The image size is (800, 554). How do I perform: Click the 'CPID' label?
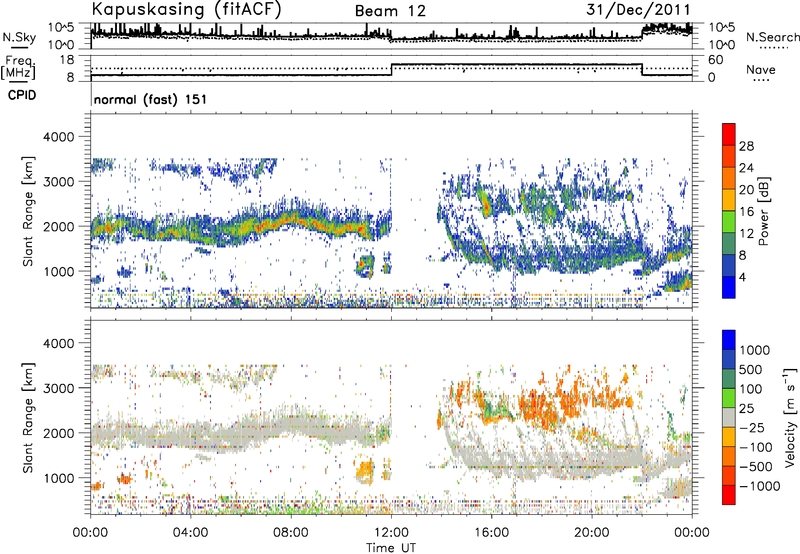(x=22, y=95)
